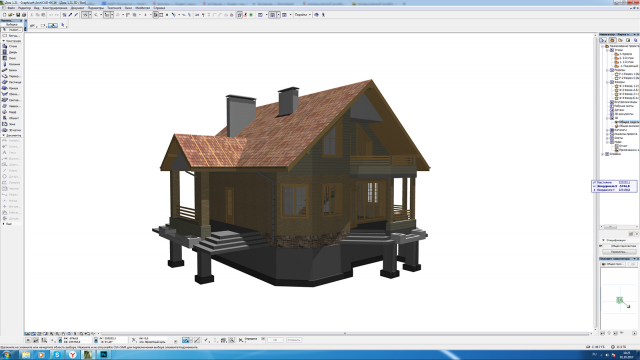The height and width of the screenshot is (360, 640).
Task: Expand the Каталоги node in Navigator
Action: [x=607, y=130]
